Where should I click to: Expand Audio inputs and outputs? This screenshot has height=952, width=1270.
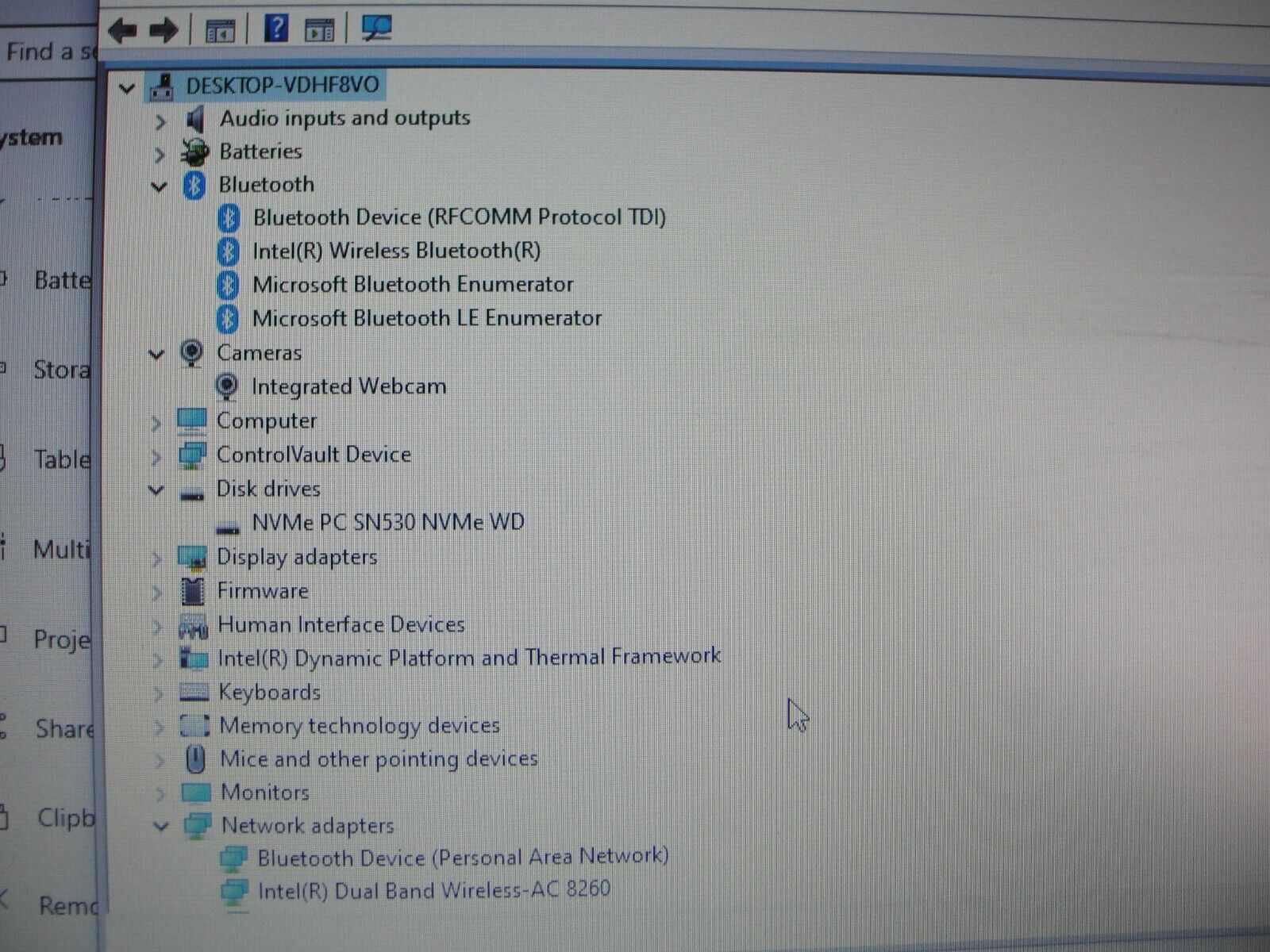coord(160,121)
